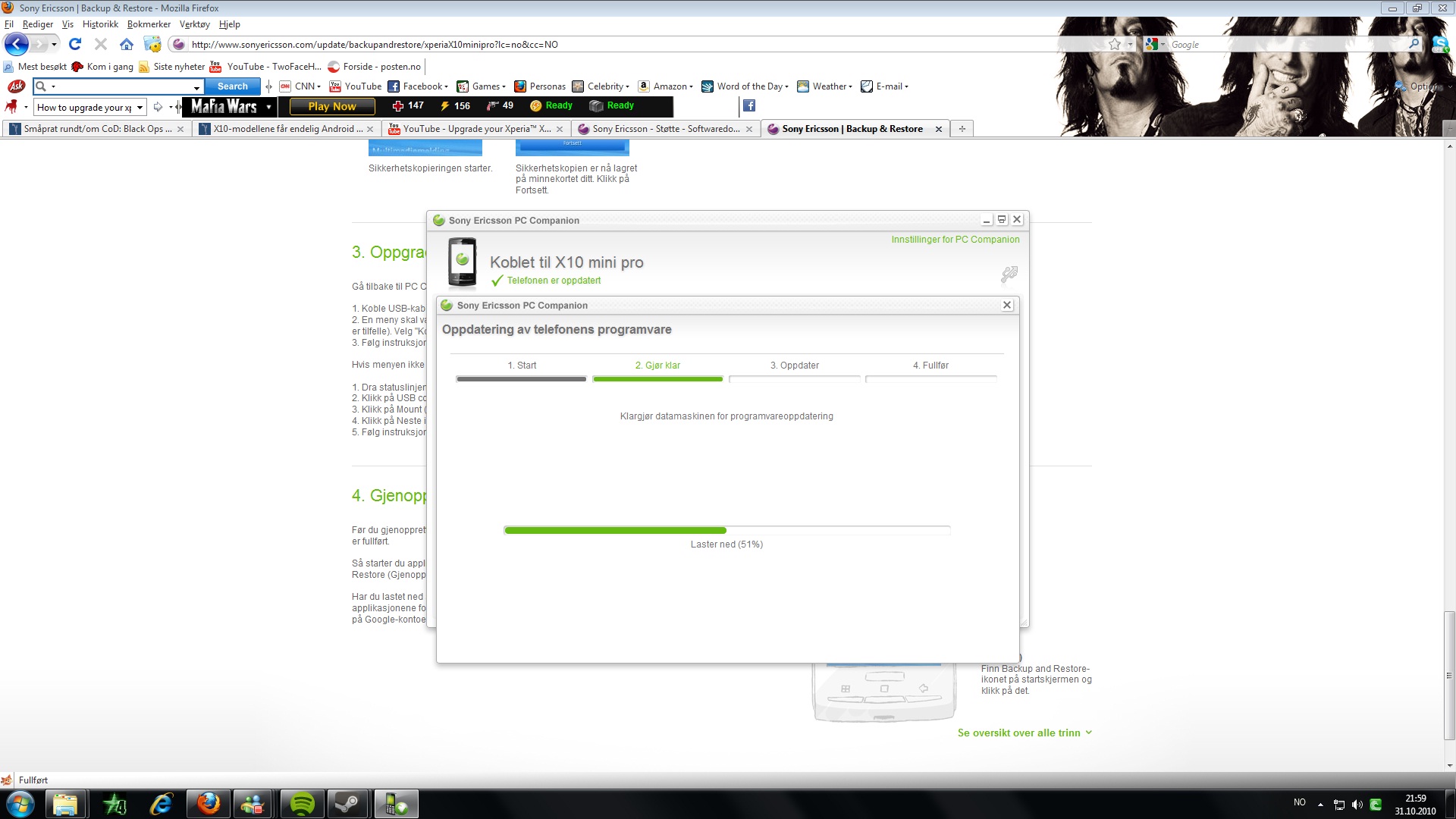The height and width of the screenshot is (819, 1456).
Task: Expand the Word of the Day dropdown
Action: (x=786, y=86)
